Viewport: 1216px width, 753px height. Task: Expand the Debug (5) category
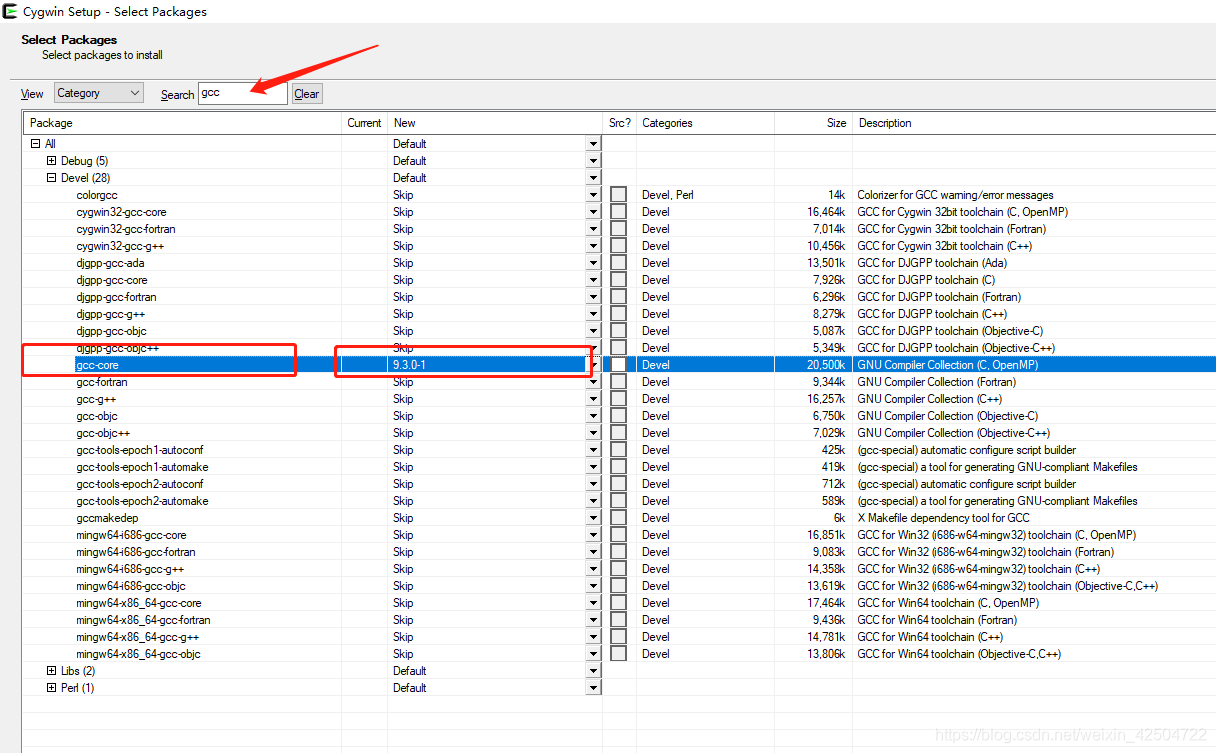(x=52, y=161)
